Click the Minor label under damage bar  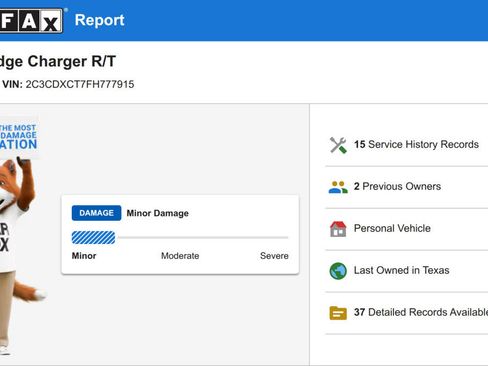(x=84, y=256)
